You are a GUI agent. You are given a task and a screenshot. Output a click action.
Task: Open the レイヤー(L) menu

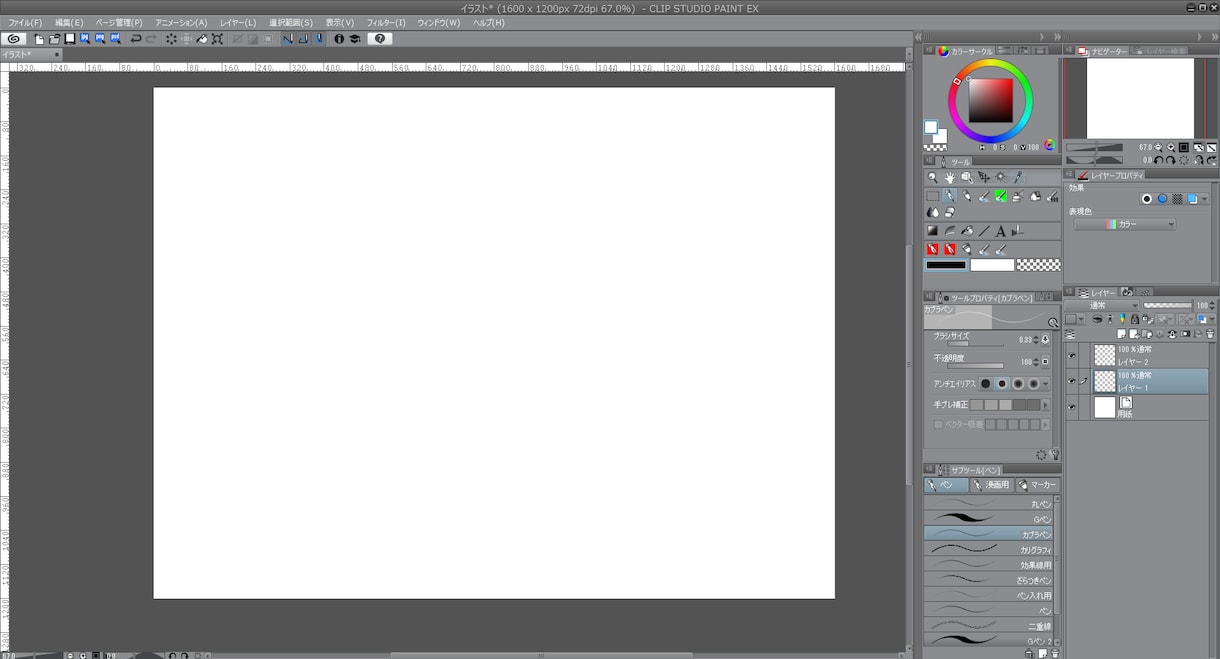pos(238,22)
